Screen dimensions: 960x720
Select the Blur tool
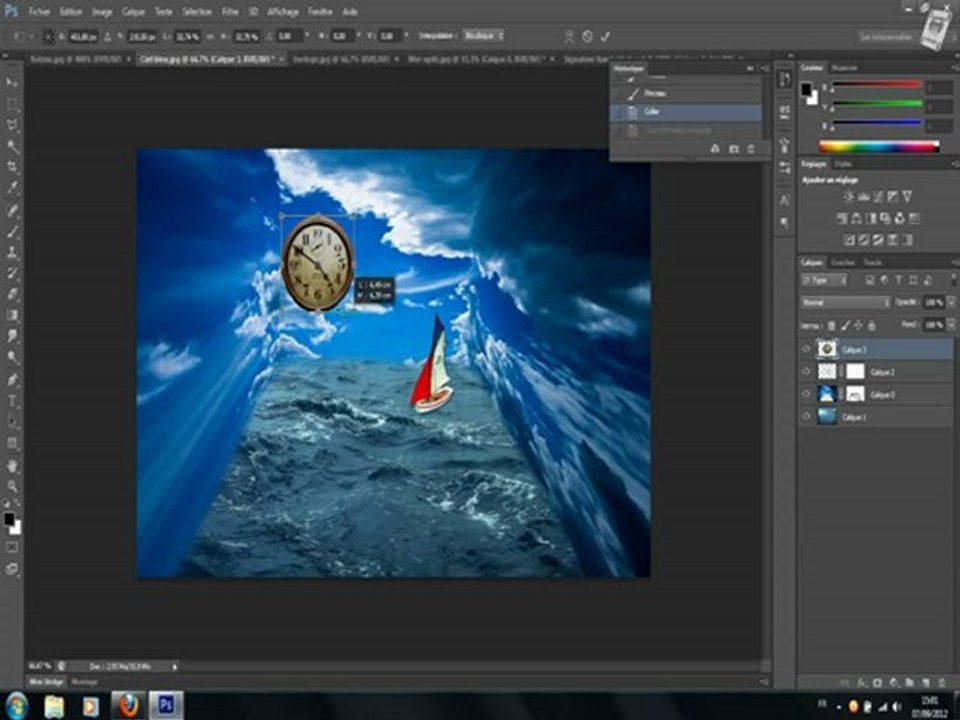pos(12,336)
